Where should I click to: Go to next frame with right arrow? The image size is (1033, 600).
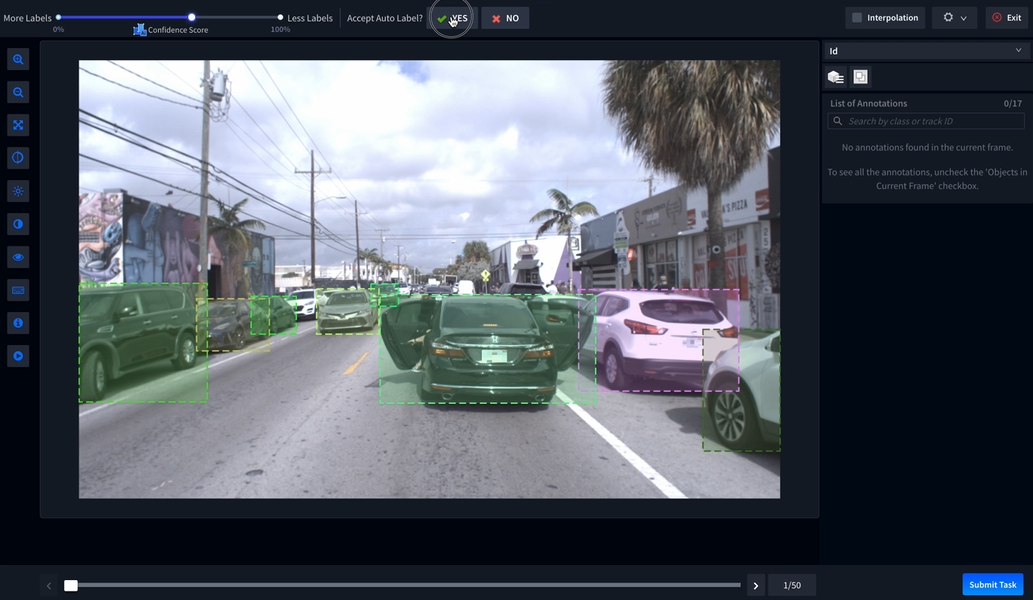coord(756,586)
